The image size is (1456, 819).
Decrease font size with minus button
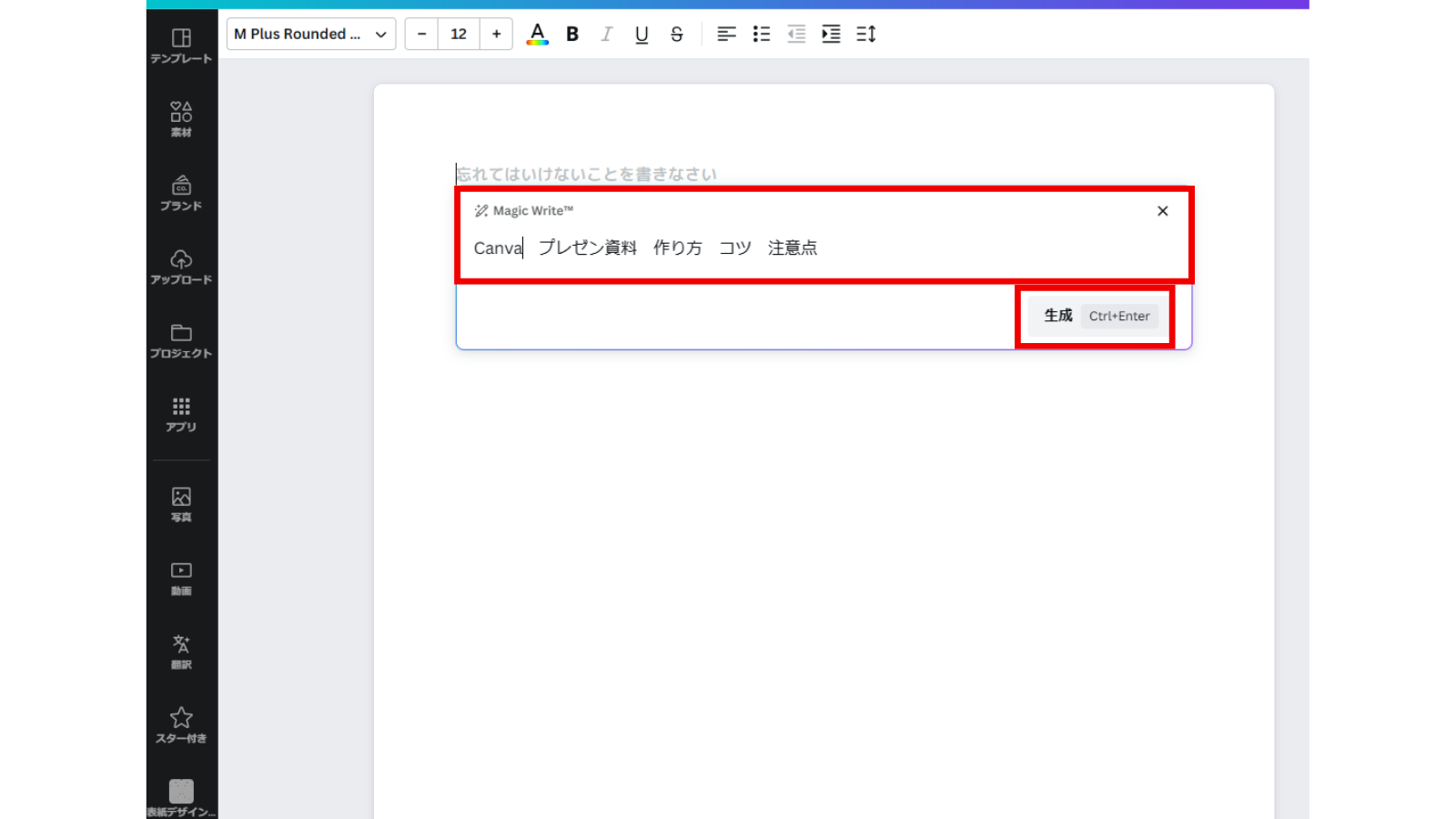click(421, 34)
